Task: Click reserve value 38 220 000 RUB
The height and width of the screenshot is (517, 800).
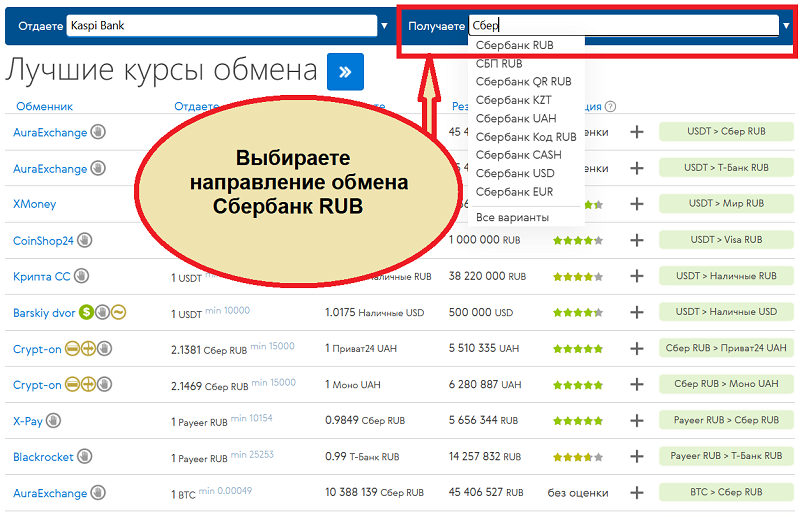Action: [x=487, y=276]
